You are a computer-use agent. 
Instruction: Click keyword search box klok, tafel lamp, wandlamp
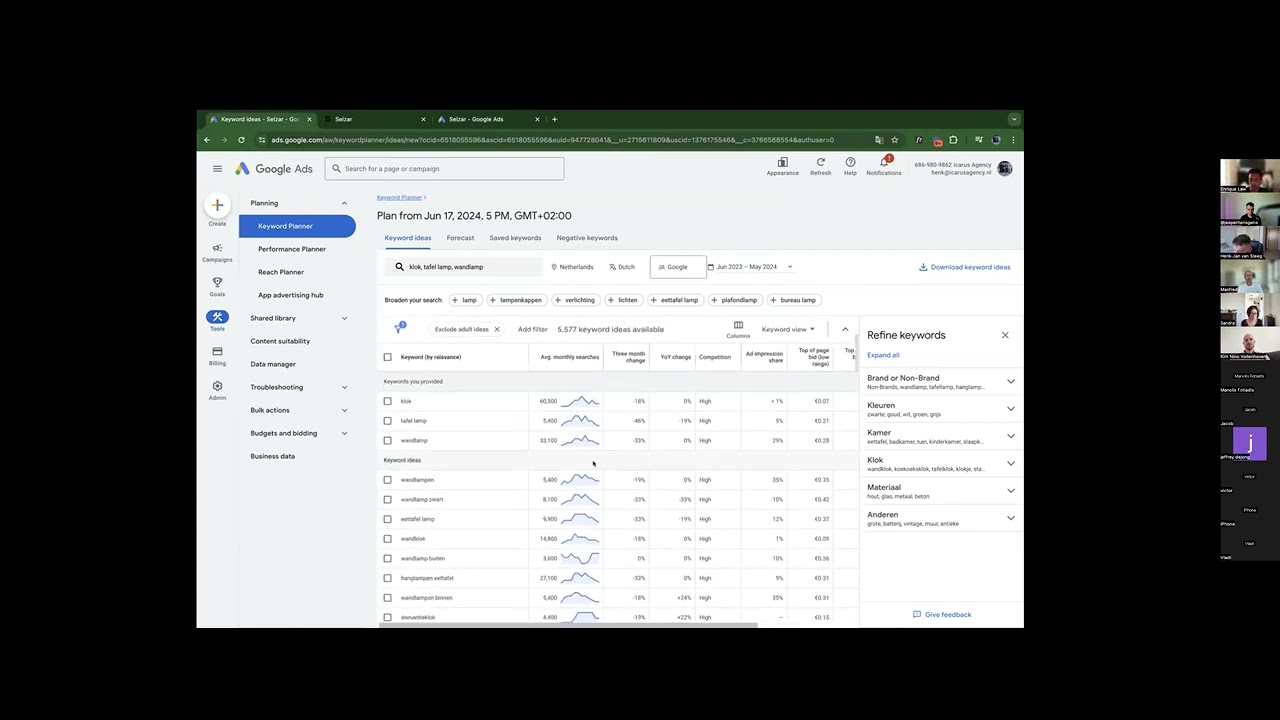pyautogui.click(x=465, y=267)
